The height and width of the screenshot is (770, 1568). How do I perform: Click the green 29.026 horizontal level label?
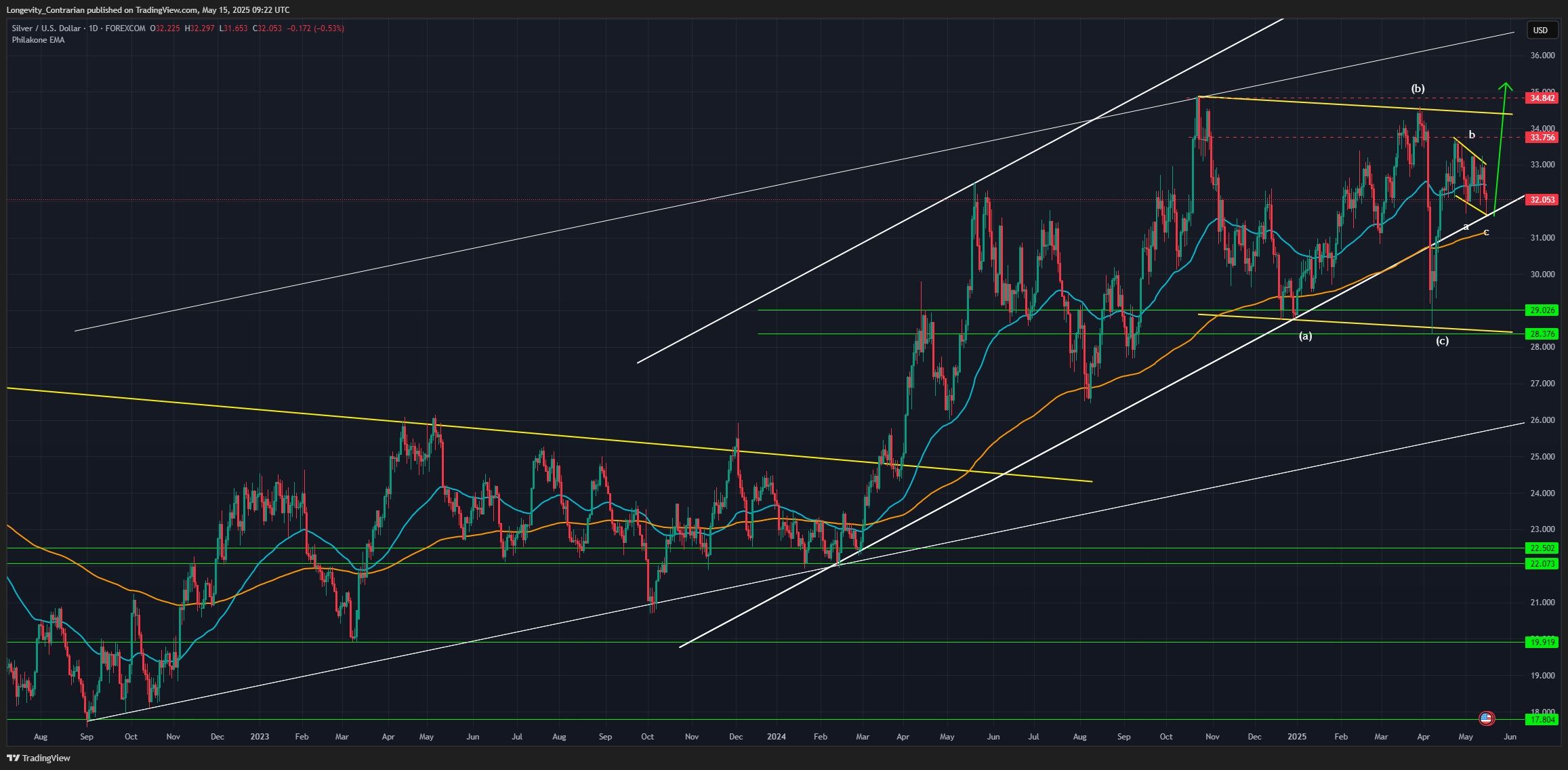point(1541,310)
